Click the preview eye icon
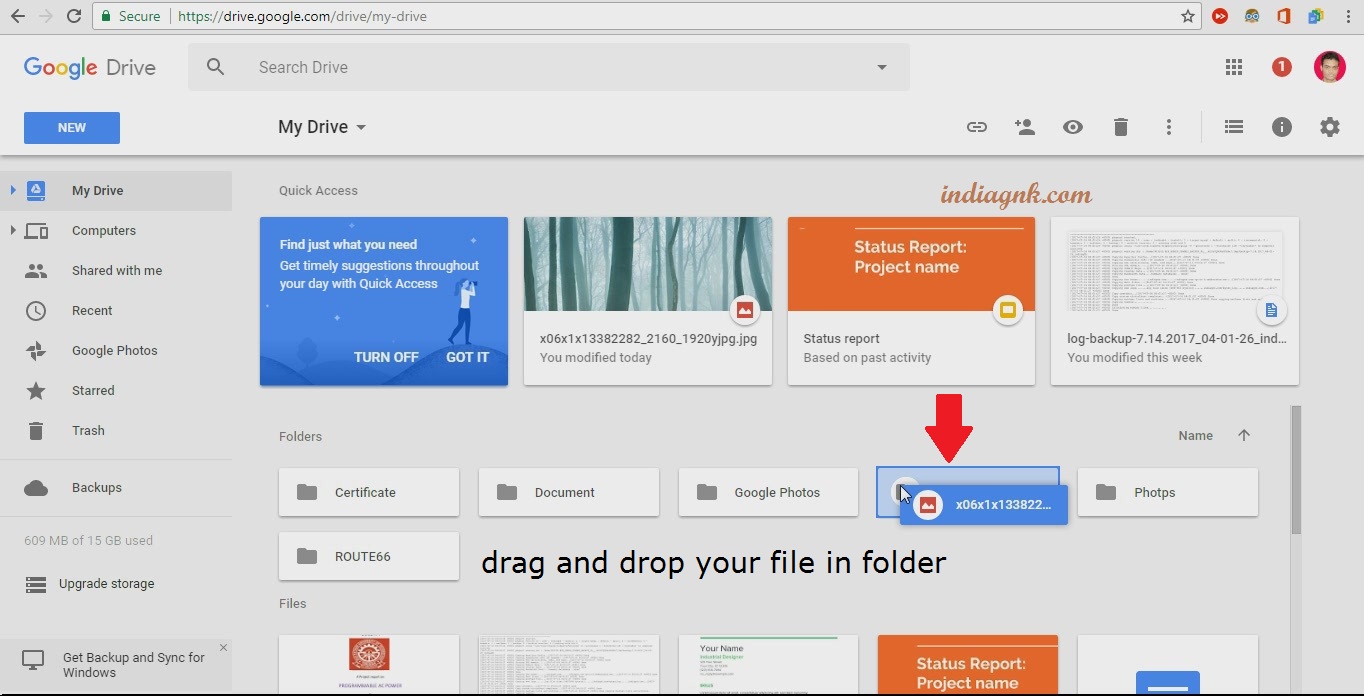This screenshot has height=696, width=1364. [1073, 127]
